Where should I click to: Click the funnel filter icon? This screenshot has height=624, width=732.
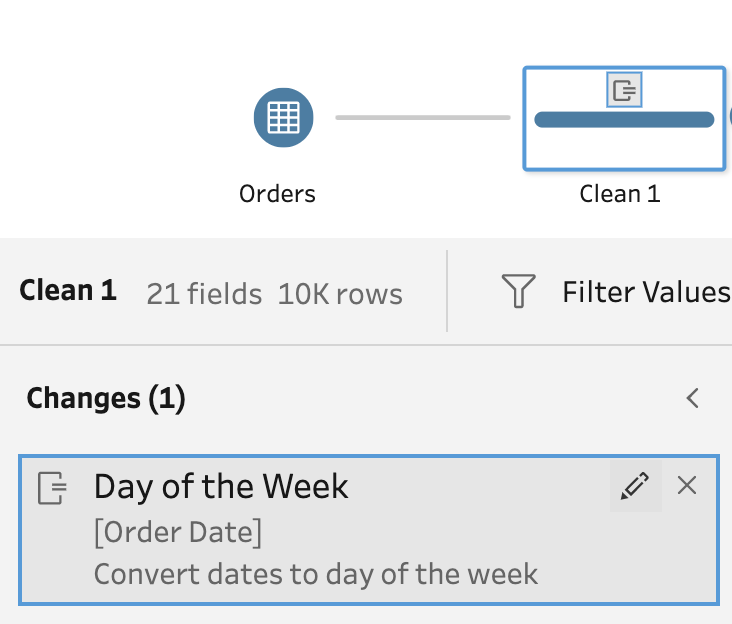(x=518, y=292)
